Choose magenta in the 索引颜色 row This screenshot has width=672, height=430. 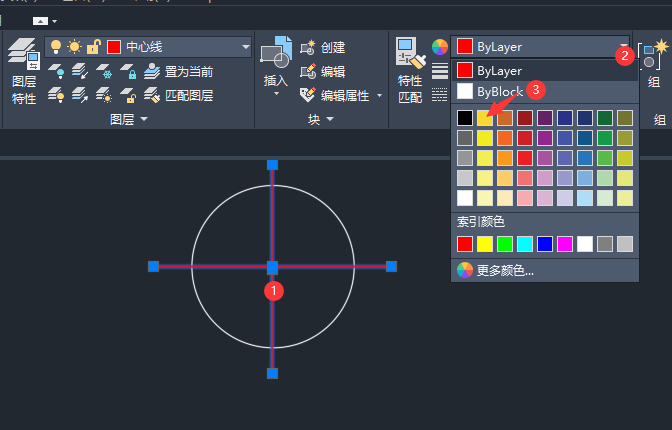click(565, 244)
